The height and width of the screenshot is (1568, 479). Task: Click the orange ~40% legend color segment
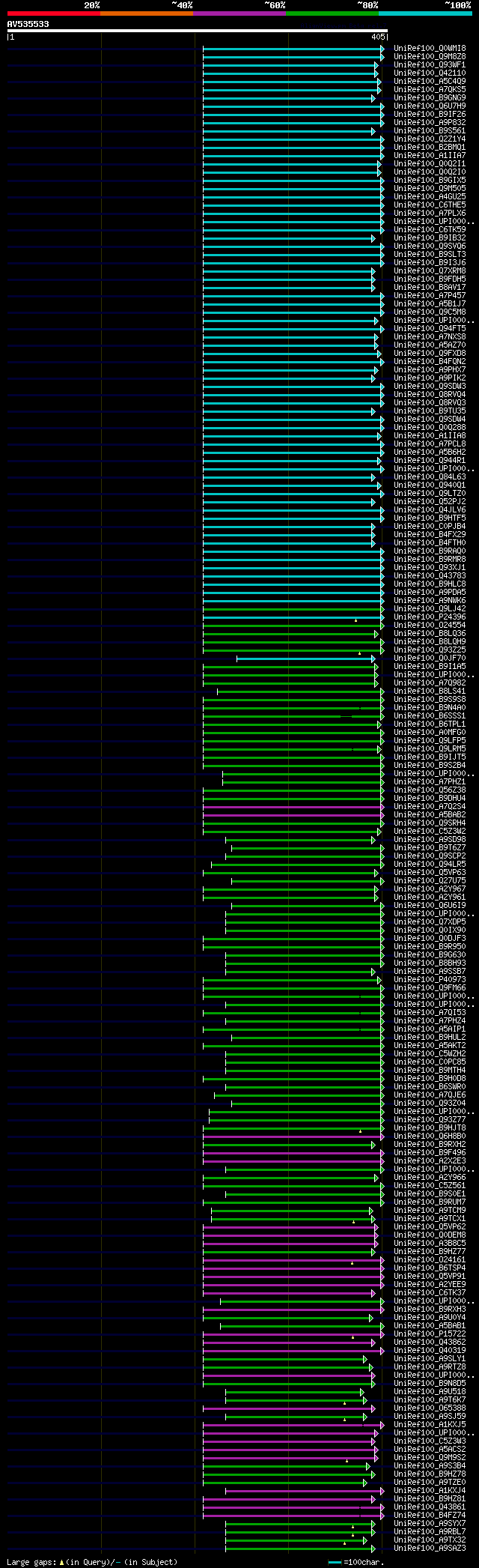pyautogui.click(x=147, y=13)
